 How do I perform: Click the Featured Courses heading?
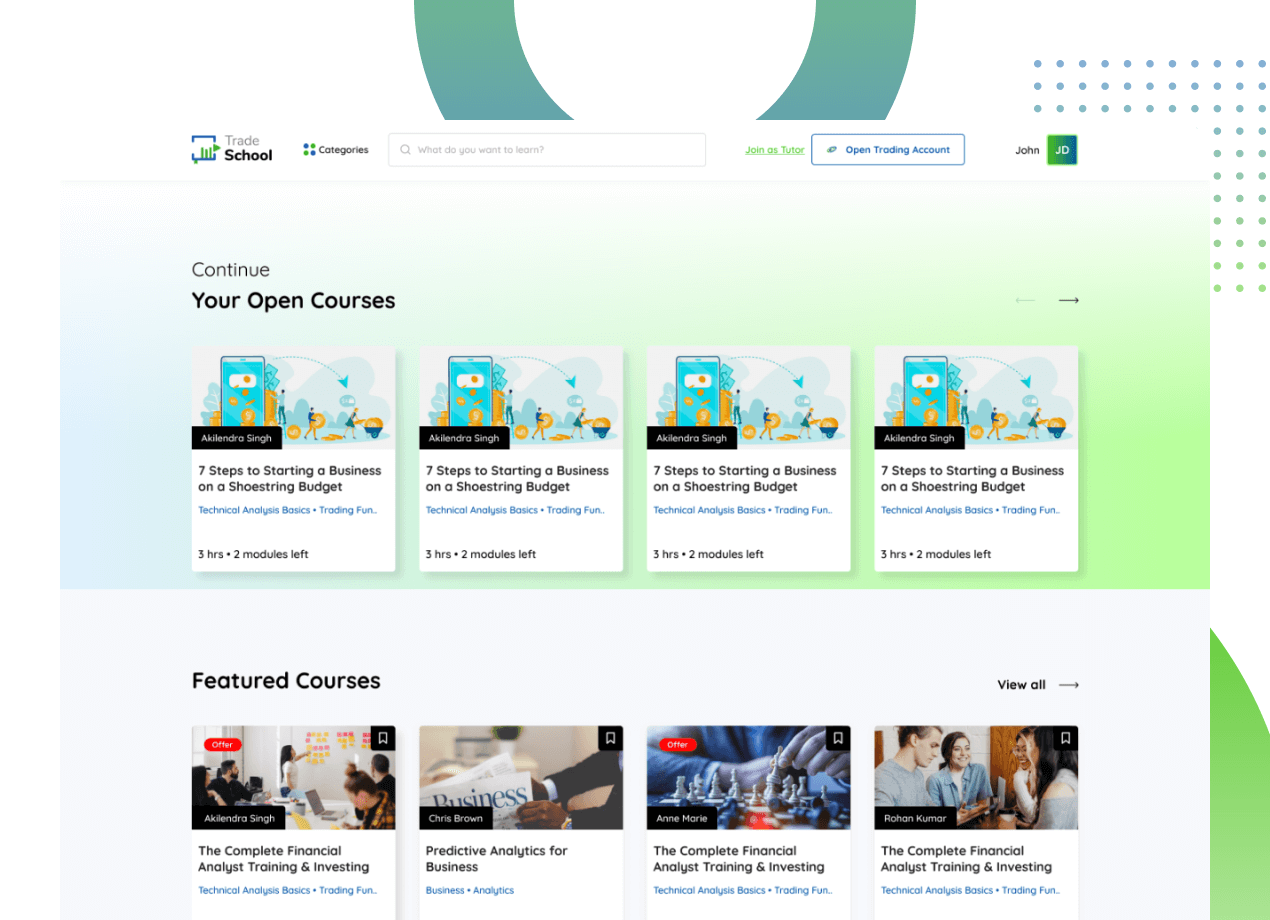[x=286, y=681]
